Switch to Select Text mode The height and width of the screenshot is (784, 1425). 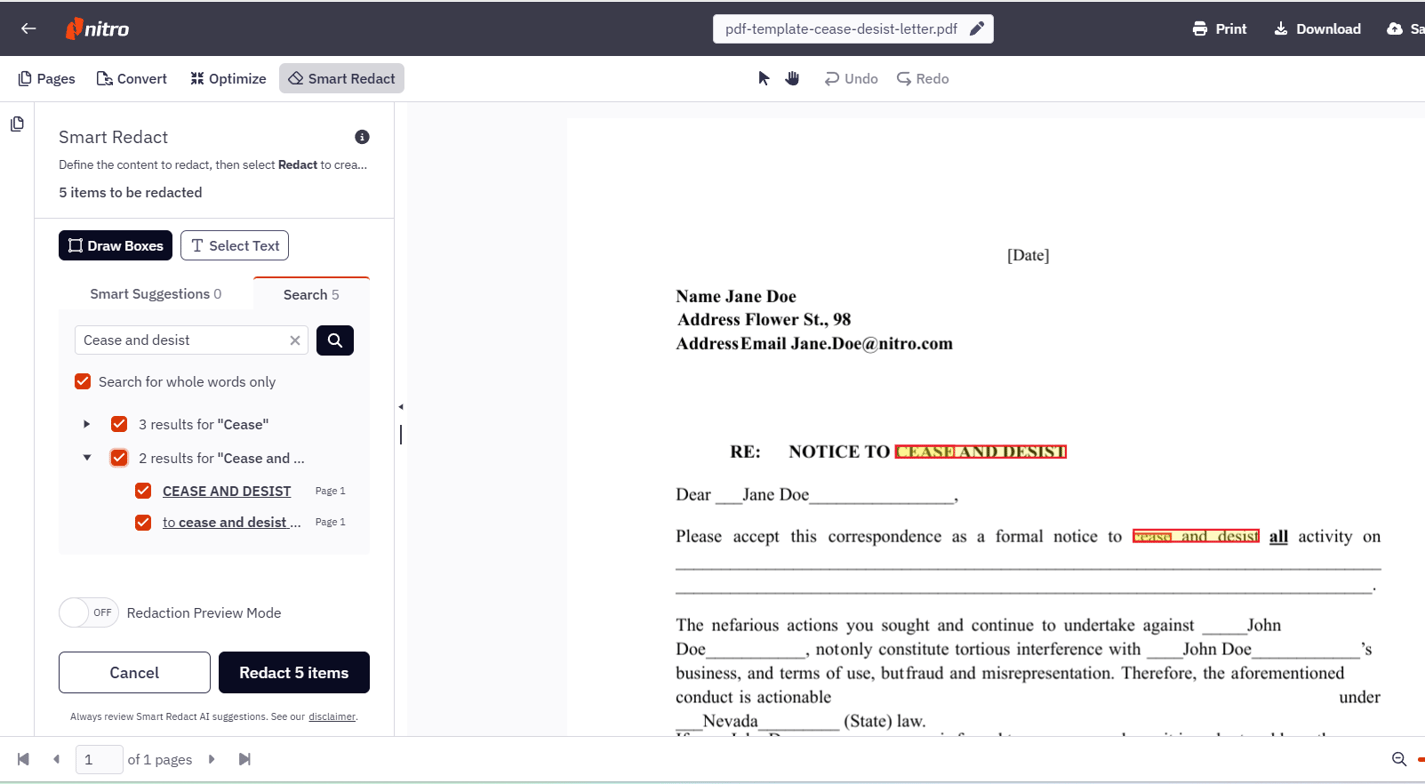coord(235,246)
